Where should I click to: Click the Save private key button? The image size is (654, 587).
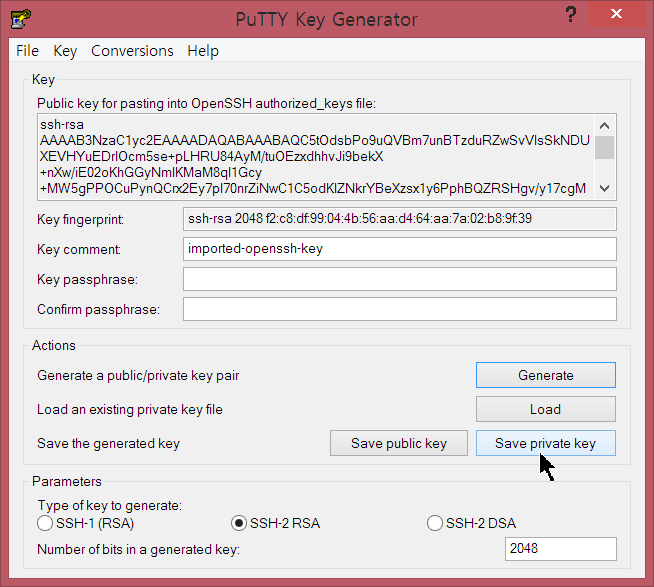[546, 443]
